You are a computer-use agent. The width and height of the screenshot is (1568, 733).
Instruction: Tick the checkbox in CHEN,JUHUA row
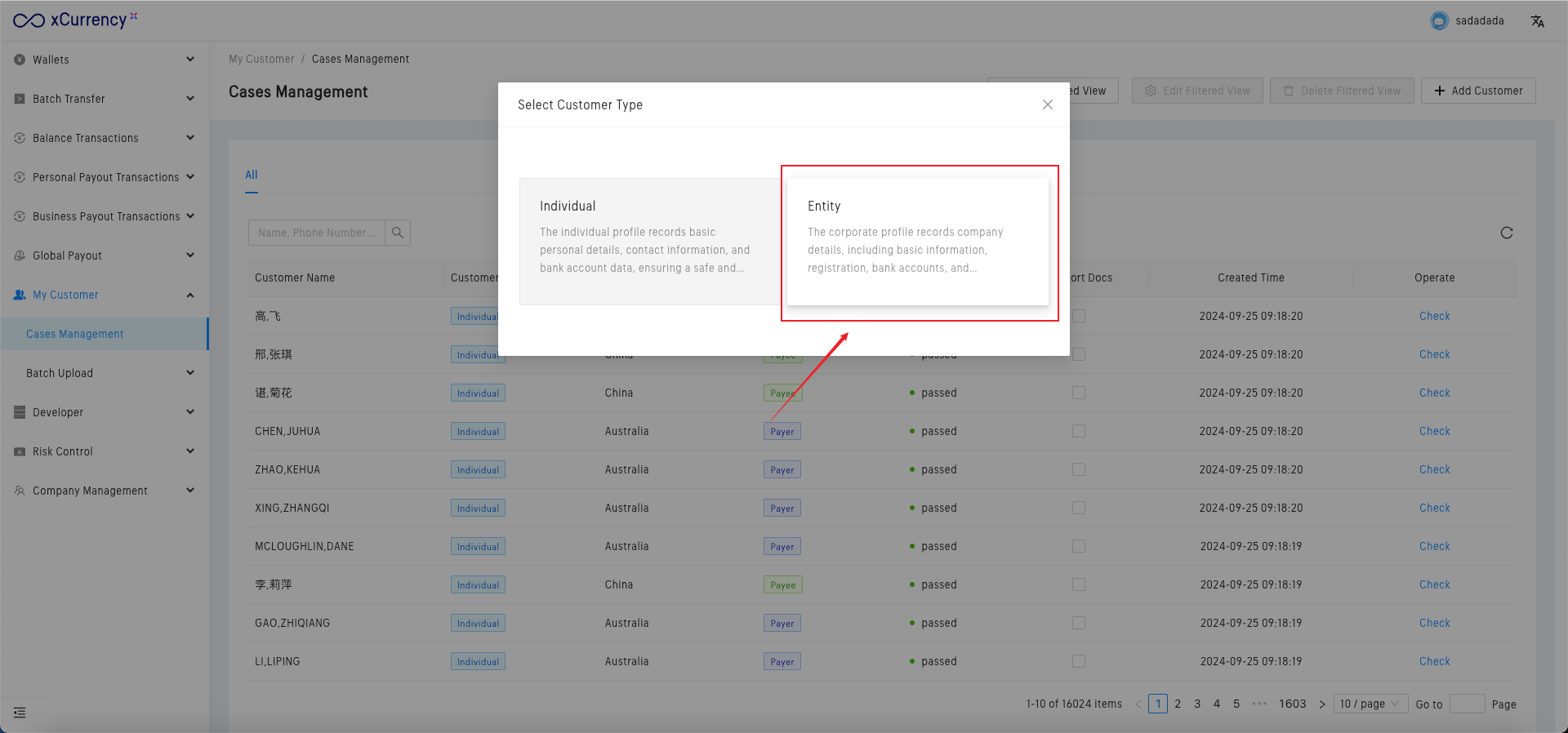point(1079,431)
